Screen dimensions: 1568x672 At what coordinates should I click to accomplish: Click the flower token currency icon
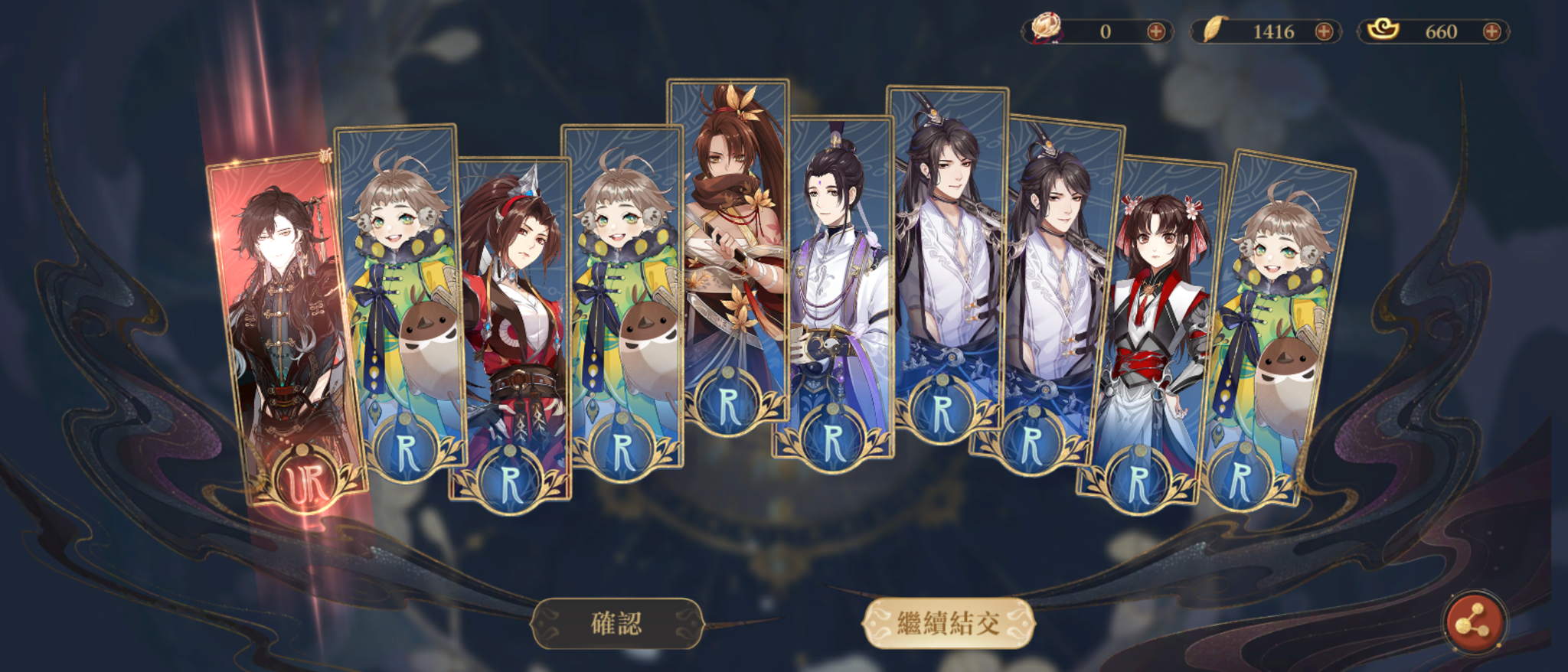(1046, 29)
